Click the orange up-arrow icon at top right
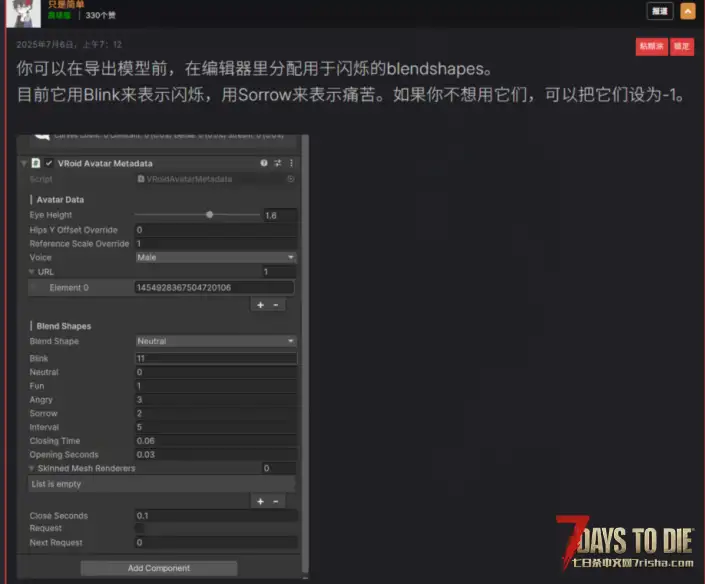 (x=688, y=11)
